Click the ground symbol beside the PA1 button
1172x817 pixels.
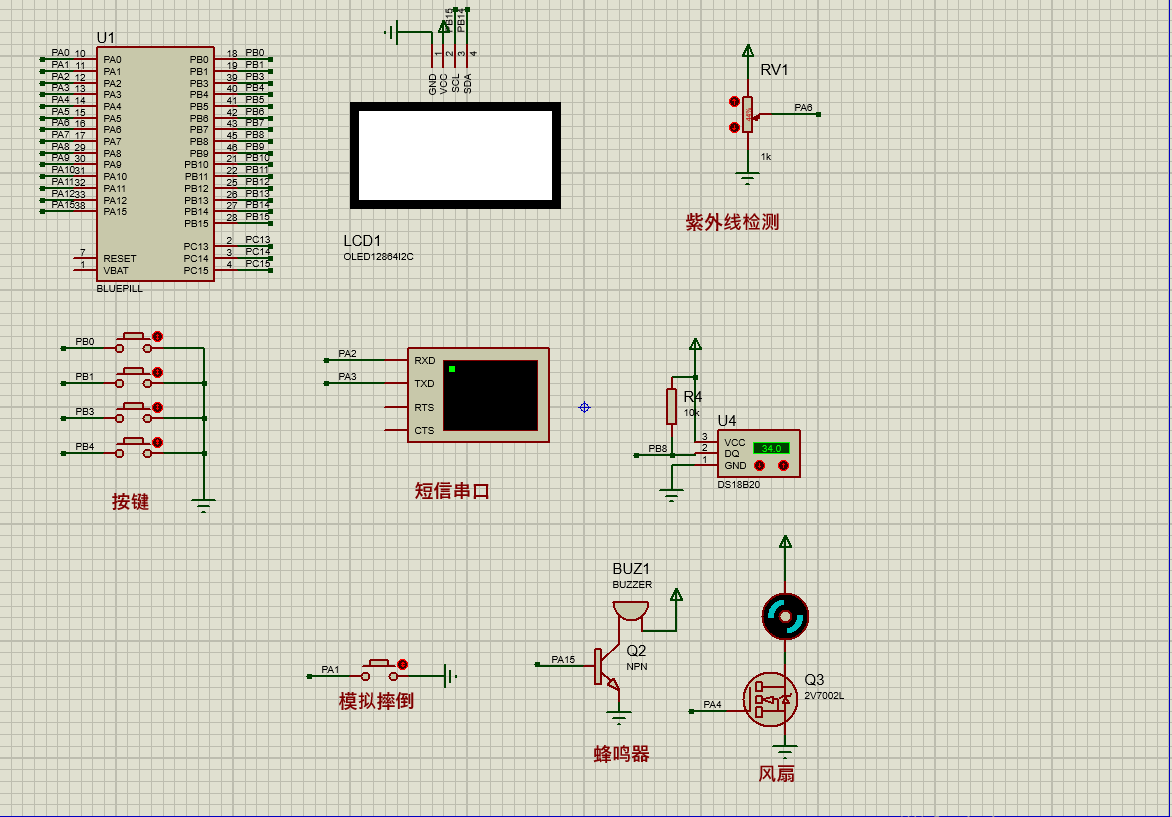(450, 676)
